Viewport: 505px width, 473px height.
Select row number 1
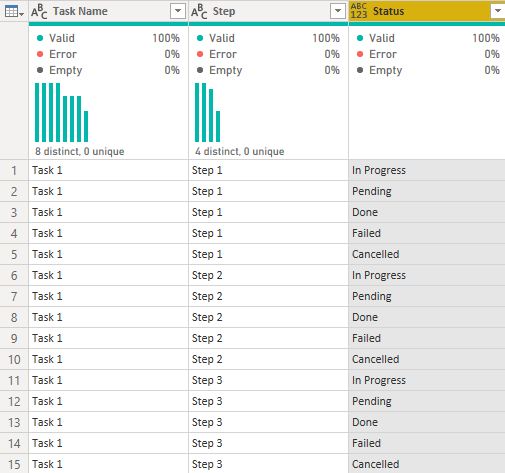[x=14, y=170]
